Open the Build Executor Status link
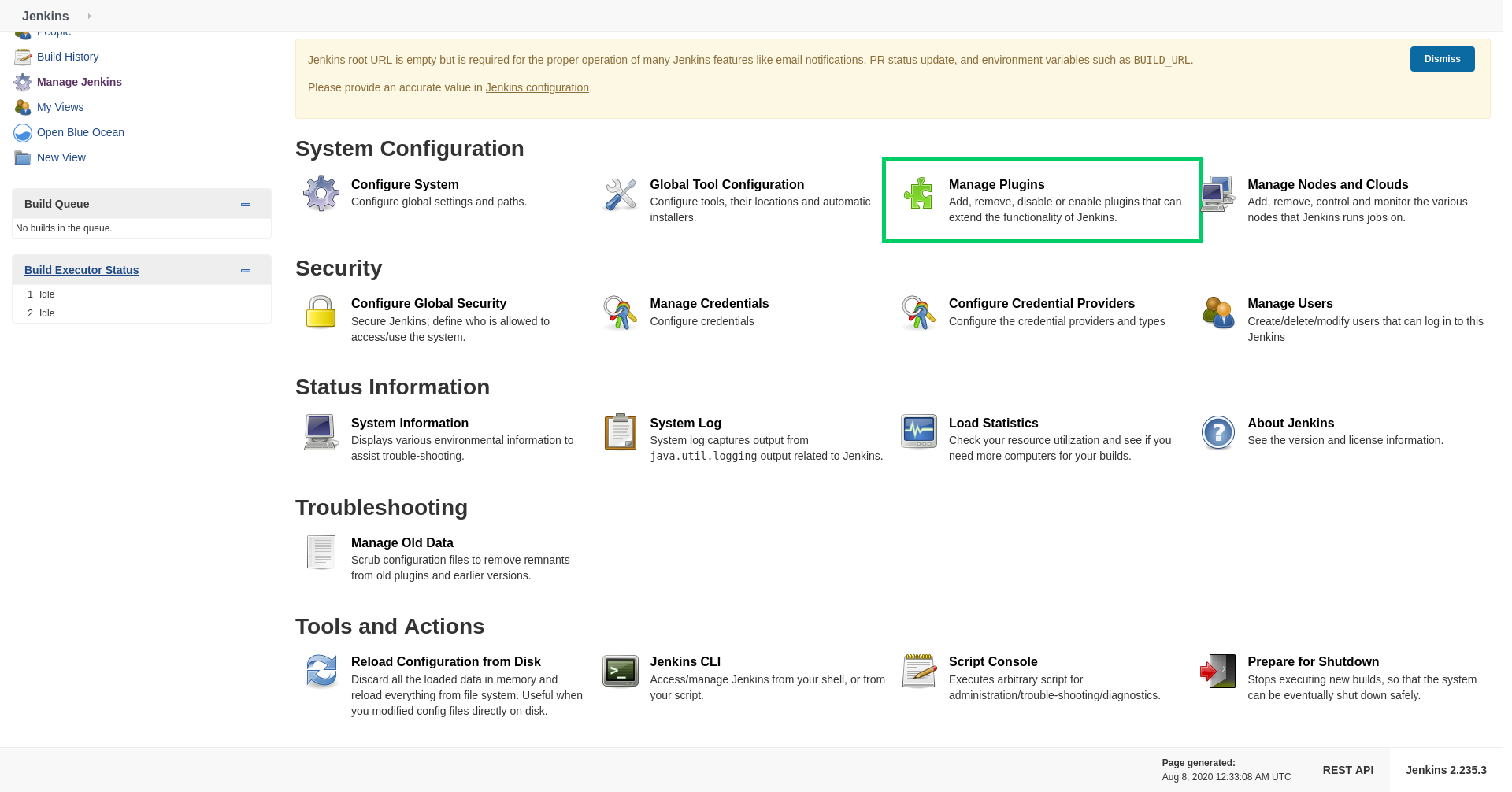1512x792 pixels. pos(81,270)
